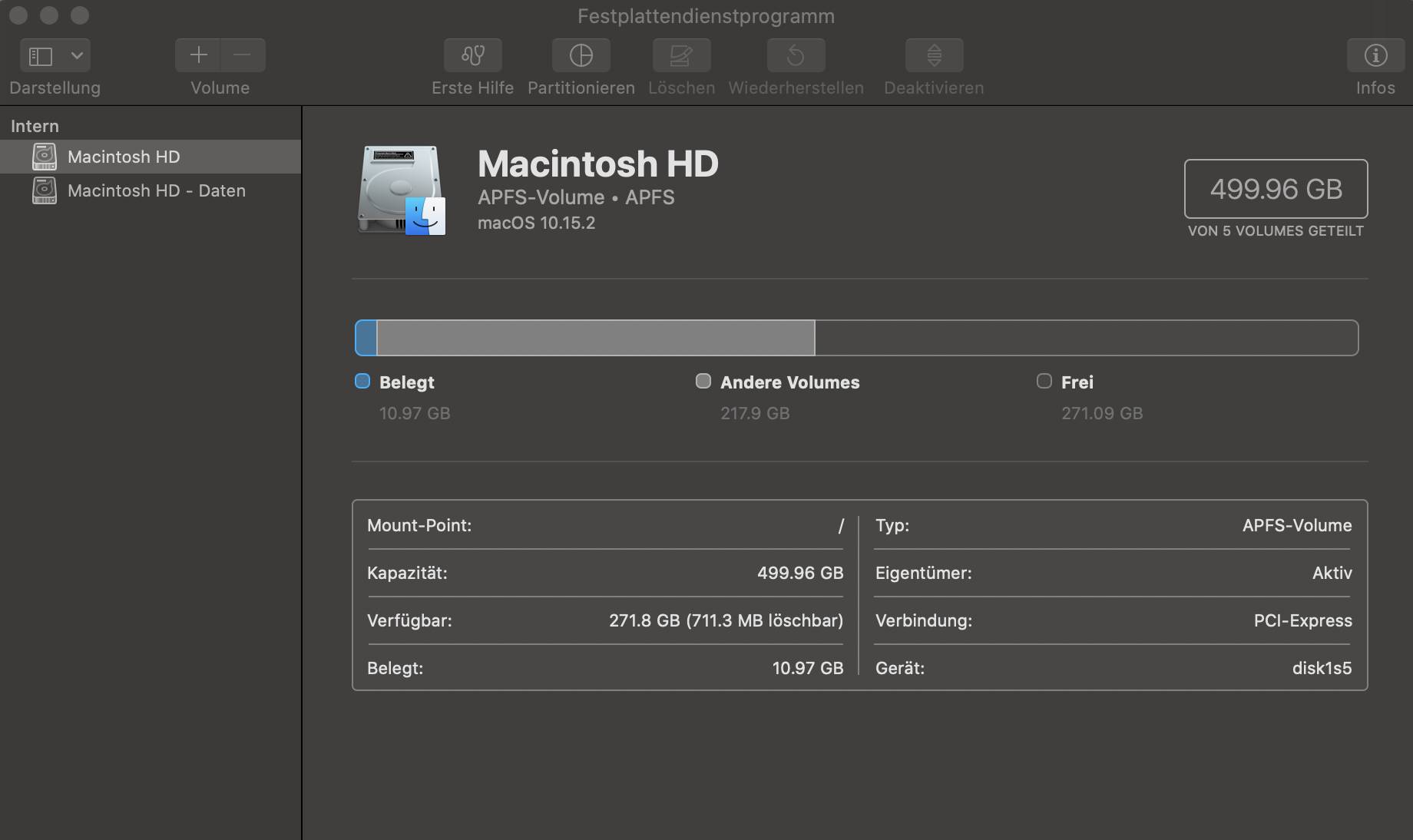The width and height of the screenshot is (1413, 840).
Task: Open the Partitionieren pie chart tool
Action: (x=581, y=55)
